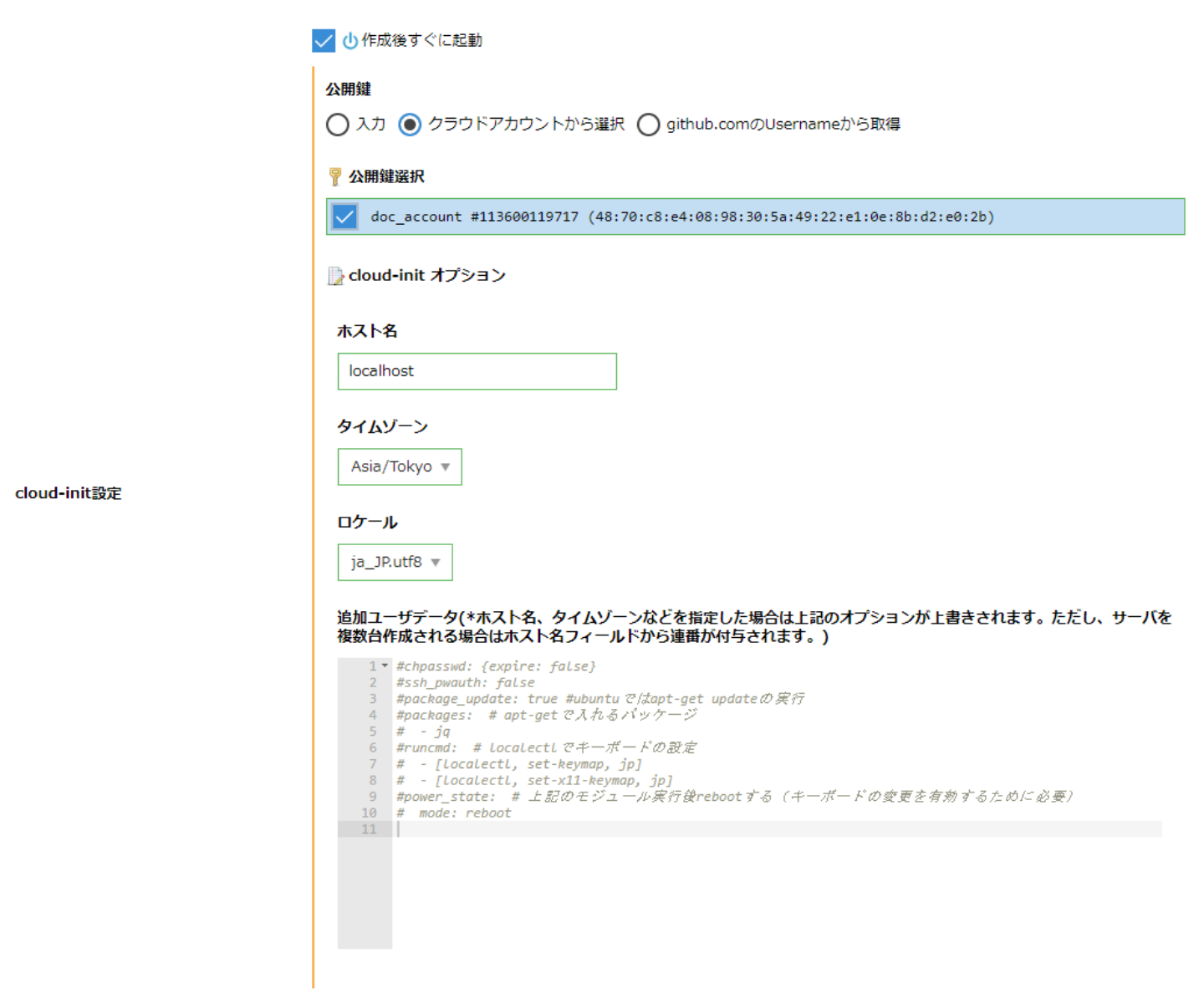This screenshot has width=1204, height=989.
Task: Collapse code fold arrow at line 1
Action: [385, 666]
